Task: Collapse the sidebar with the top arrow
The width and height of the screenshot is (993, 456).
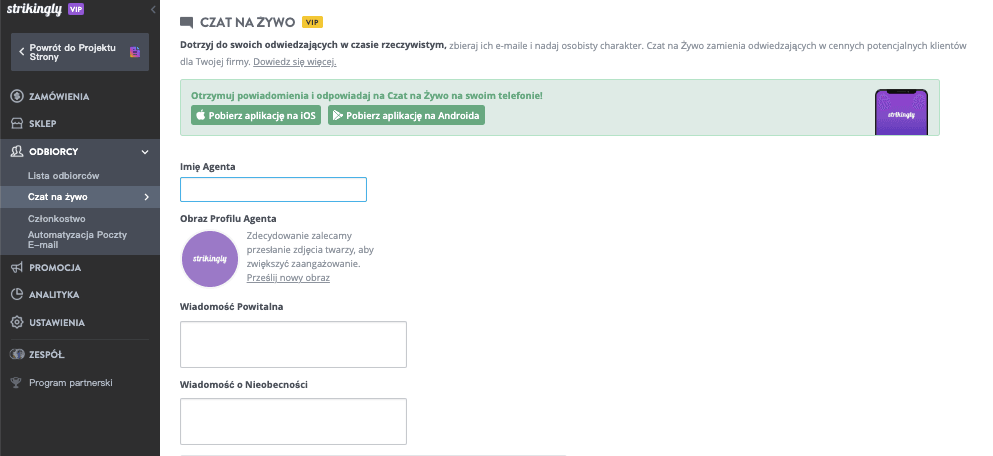Action: click(153, 9)
